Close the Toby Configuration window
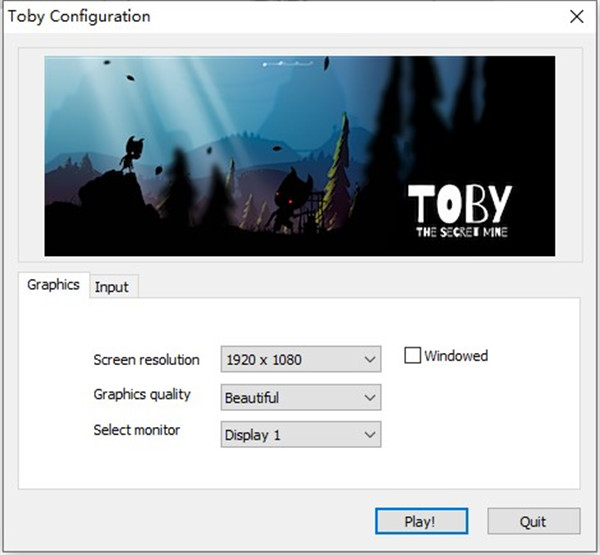 click(x=576, y=17)
